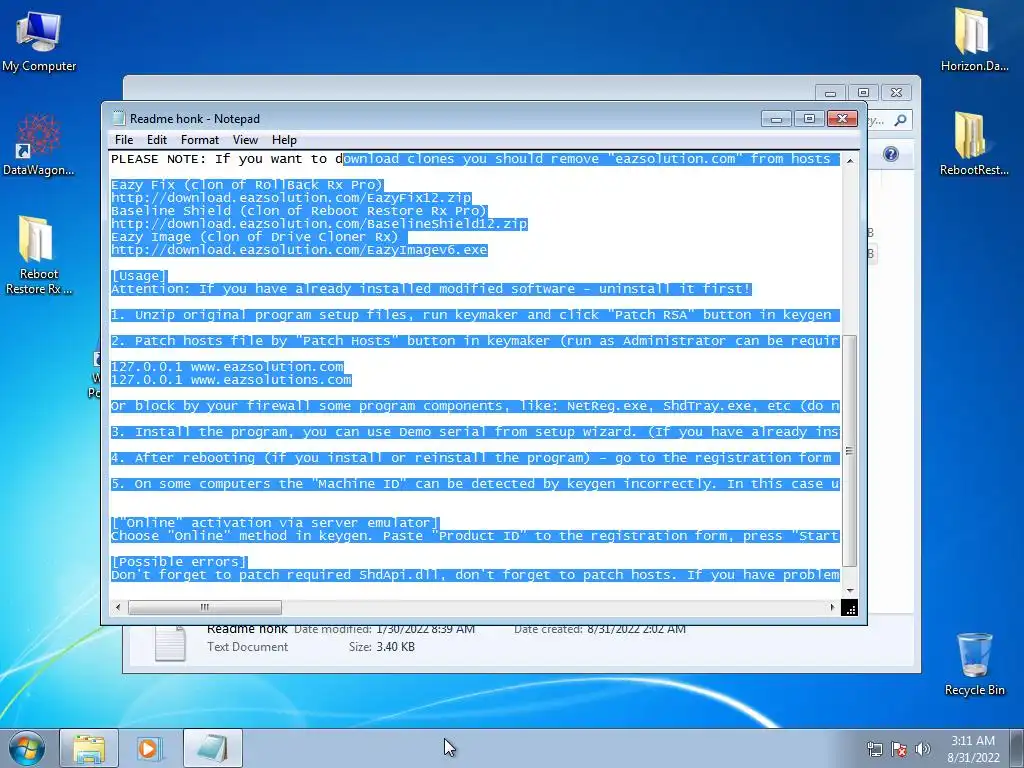Open Action Center flag icon

899,749
